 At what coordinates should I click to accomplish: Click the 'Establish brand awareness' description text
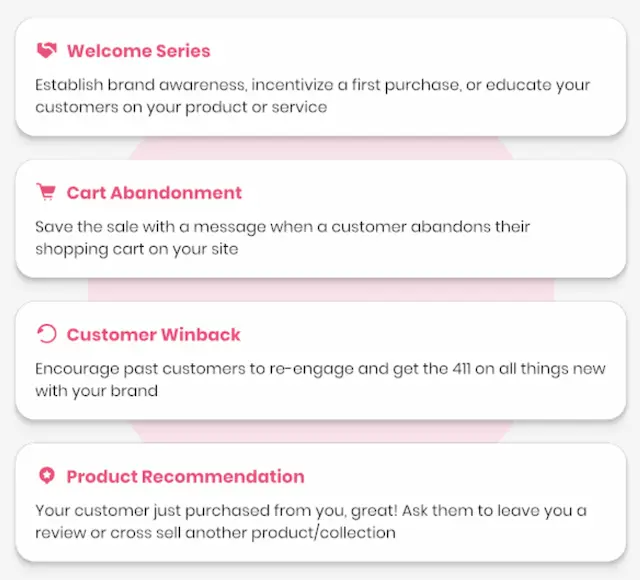312,96
